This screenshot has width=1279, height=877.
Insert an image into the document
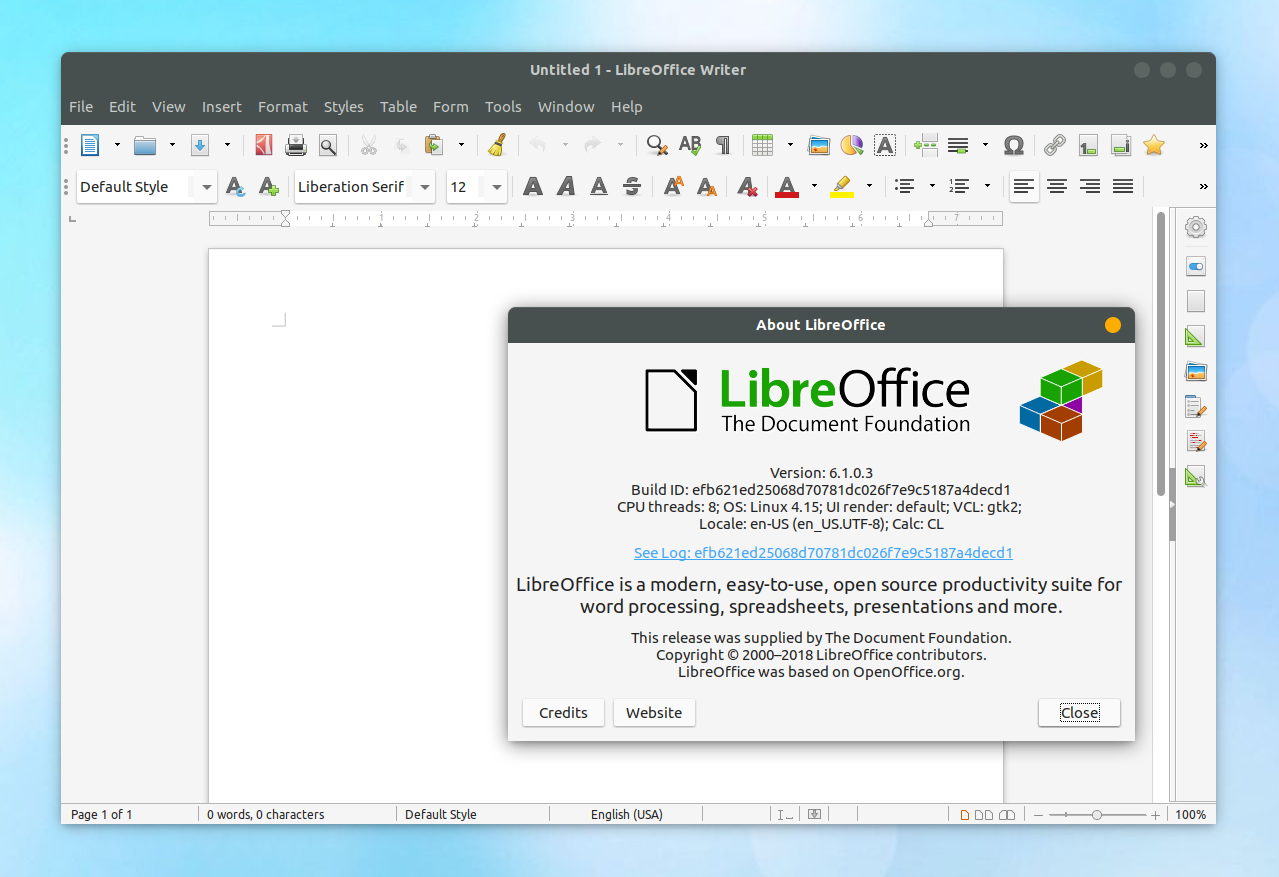tap(818, 145)
